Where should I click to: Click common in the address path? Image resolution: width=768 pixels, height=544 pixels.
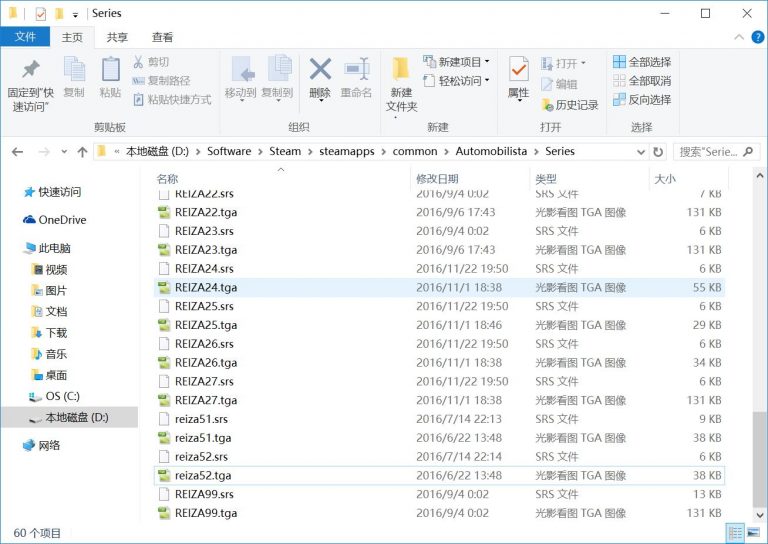[415, 151]
